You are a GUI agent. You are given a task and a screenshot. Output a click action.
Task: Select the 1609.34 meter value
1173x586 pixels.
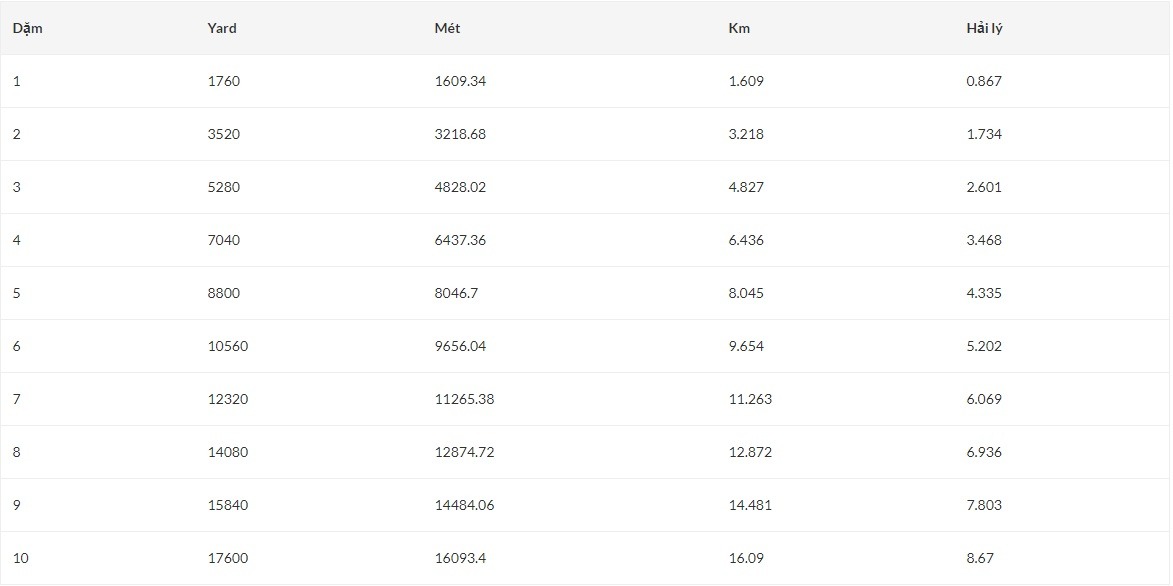click(460, 81)
